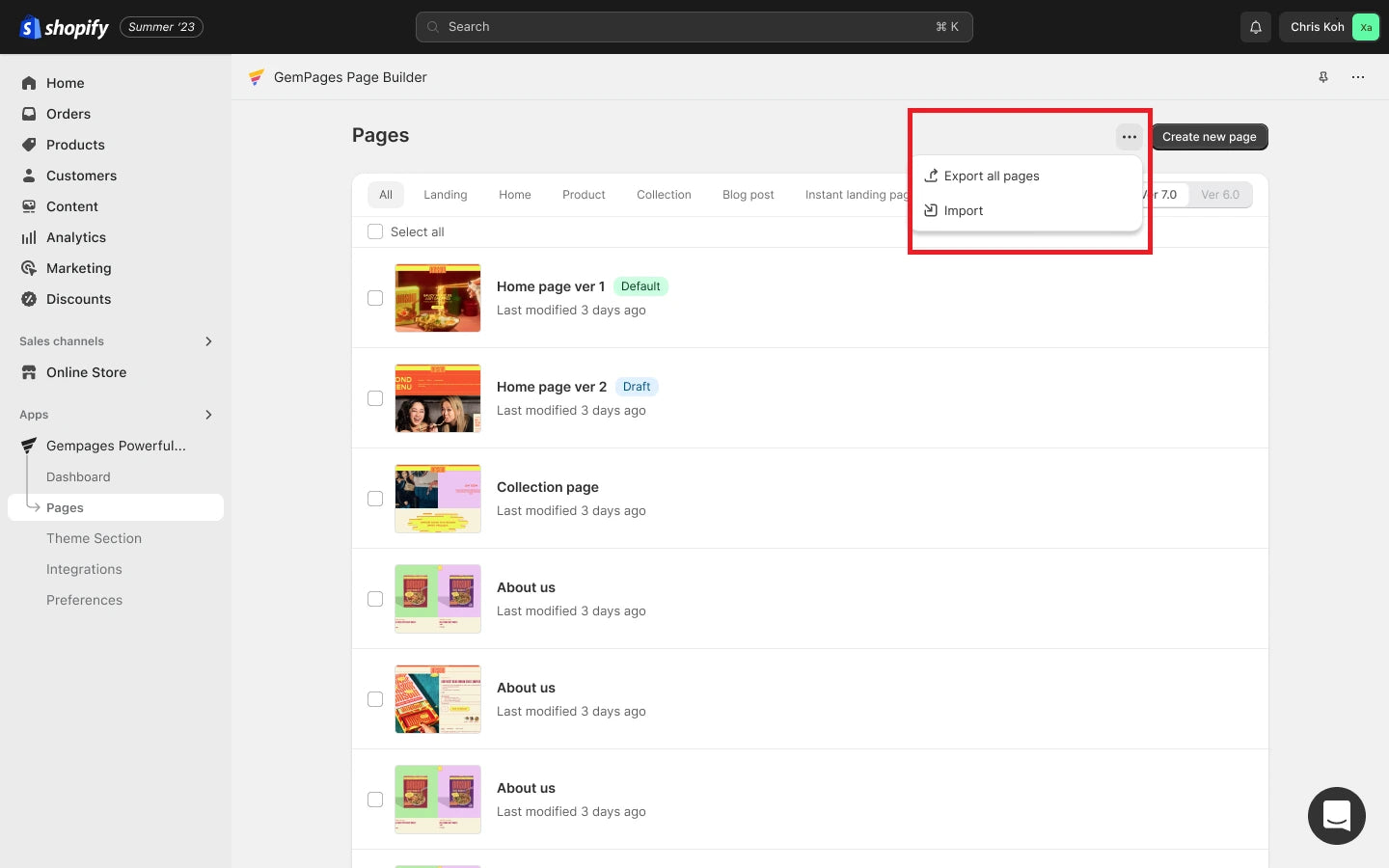The height and width of the screenshot is (868, 1389).
Task: Click the Shopify logo
Action: (64, 27)
